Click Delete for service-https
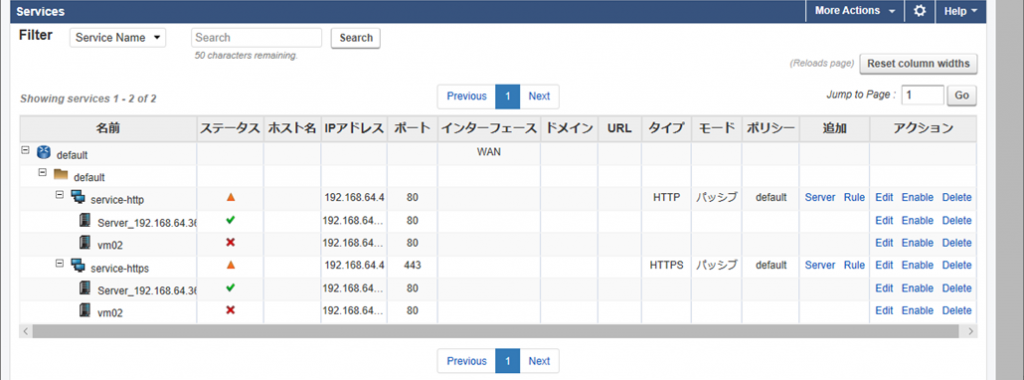 [x=957, y=265]
